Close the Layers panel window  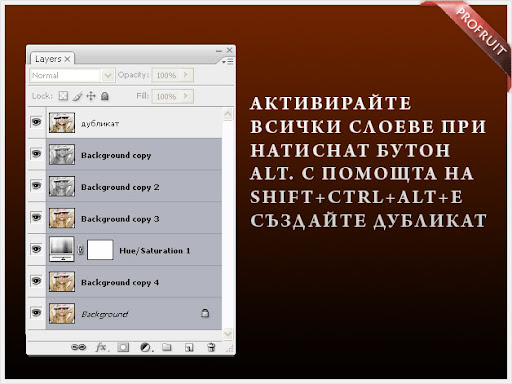[x=229, y=50]
